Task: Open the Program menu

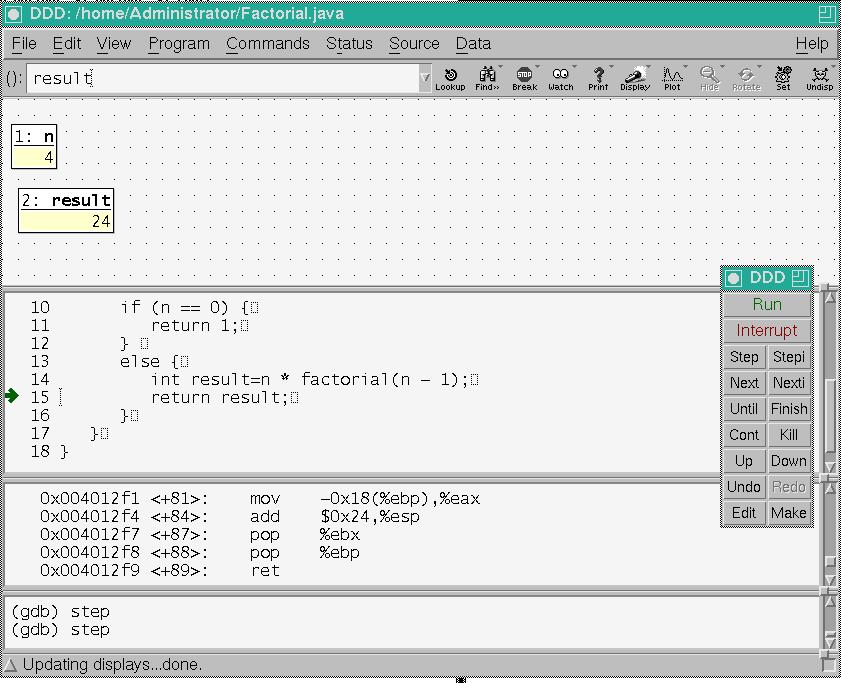Action: (x=179, y=43)
